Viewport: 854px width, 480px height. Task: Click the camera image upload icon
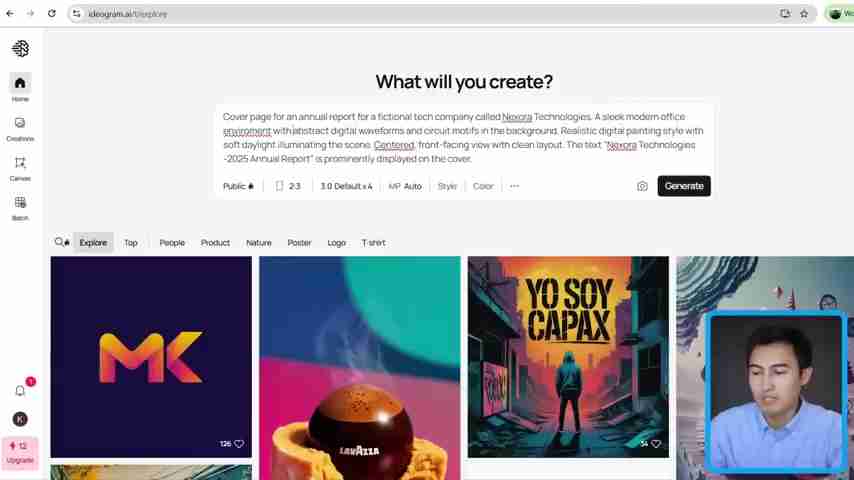pos(642,186)
